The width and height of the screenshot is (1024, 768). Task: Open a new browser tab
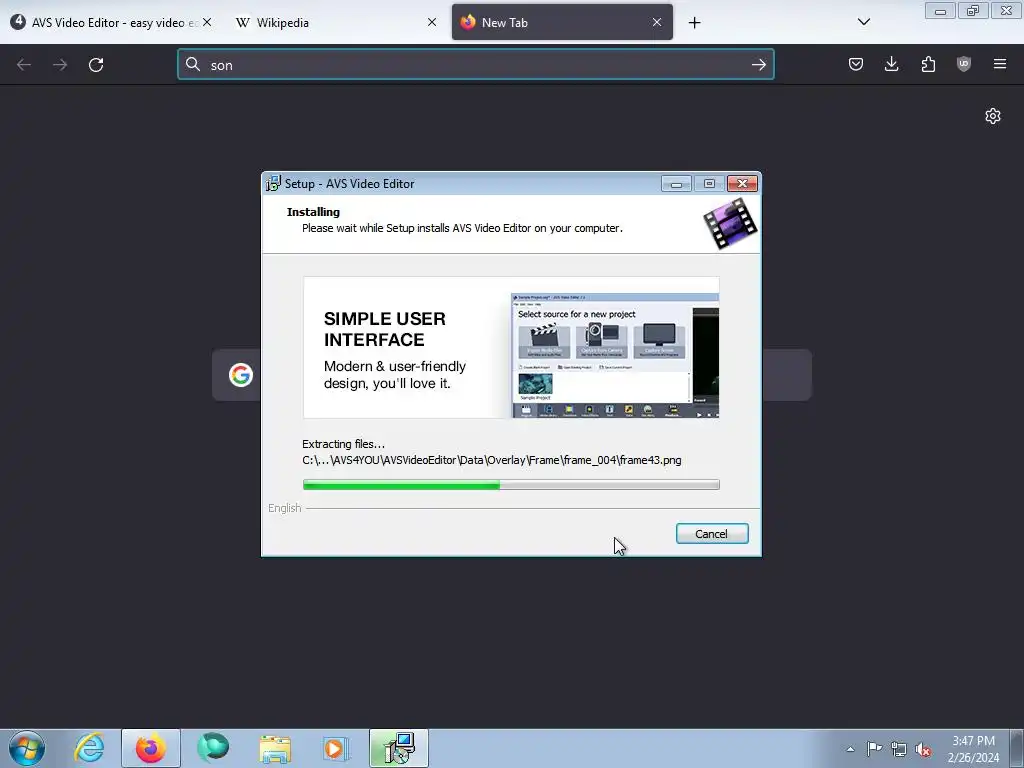694,23
